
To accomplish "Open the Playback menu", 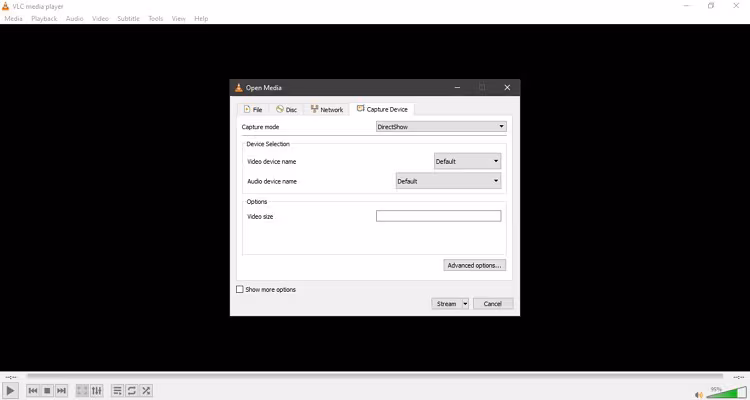I will tap(44, 19).
